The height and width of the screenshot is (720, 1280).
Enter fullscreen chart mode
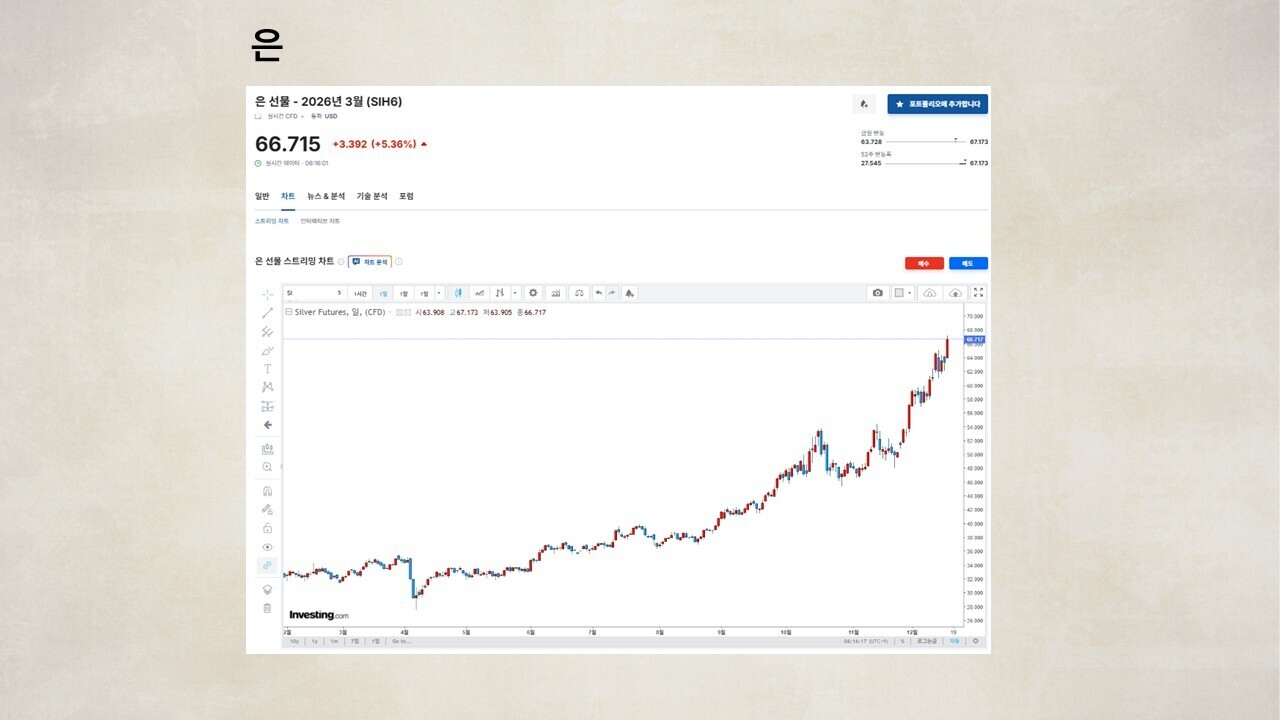pyautogui.click(x=978, y=293)
